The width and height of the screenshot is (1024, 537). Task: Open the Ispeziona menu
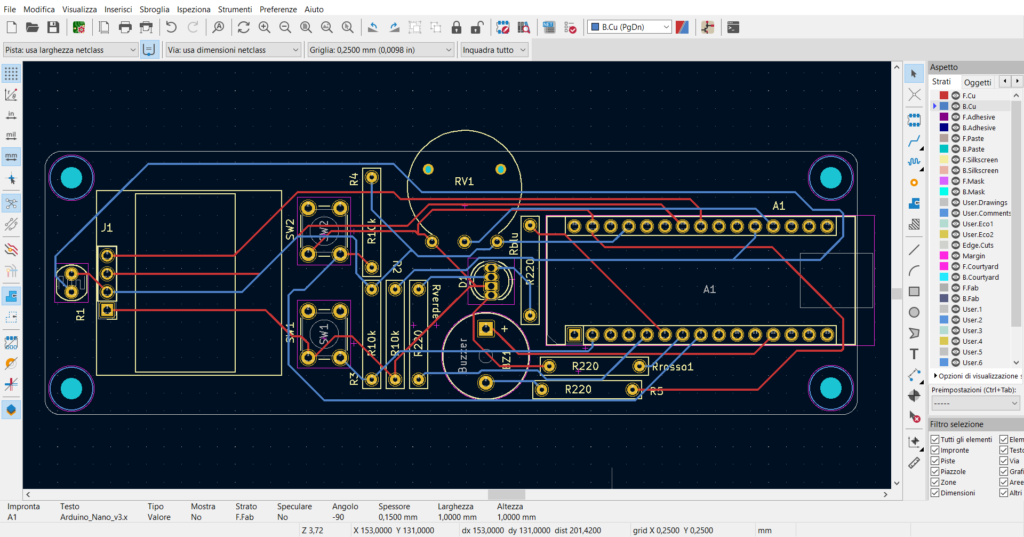(193, 9)
